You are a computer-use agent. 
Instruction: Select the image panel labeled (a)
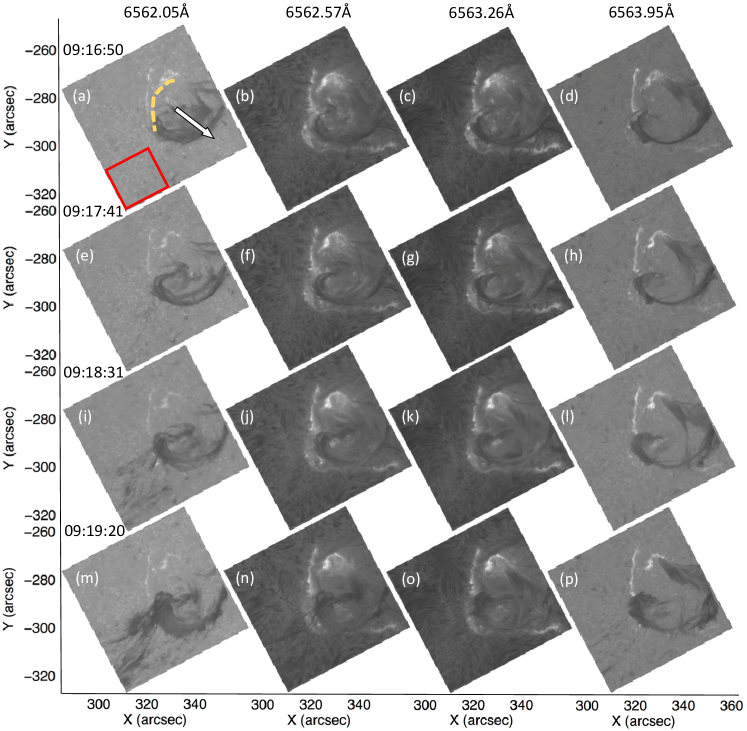point(155,117)
